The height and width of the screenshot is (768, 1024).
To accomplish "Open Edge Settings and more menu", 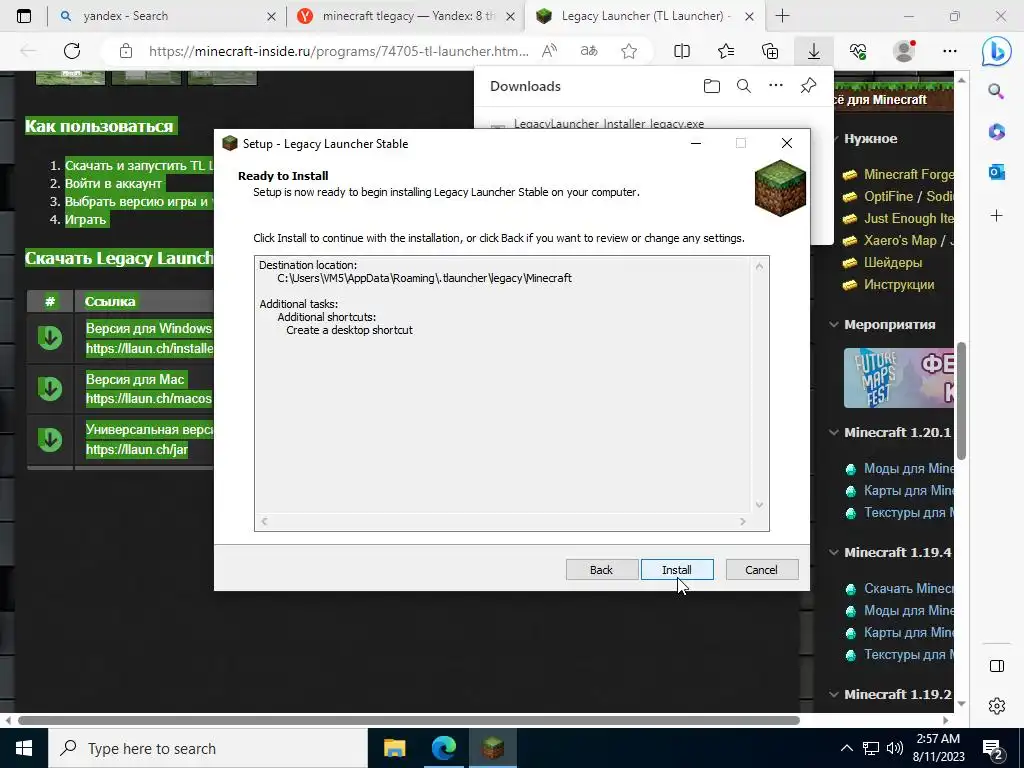I will 950,51.
